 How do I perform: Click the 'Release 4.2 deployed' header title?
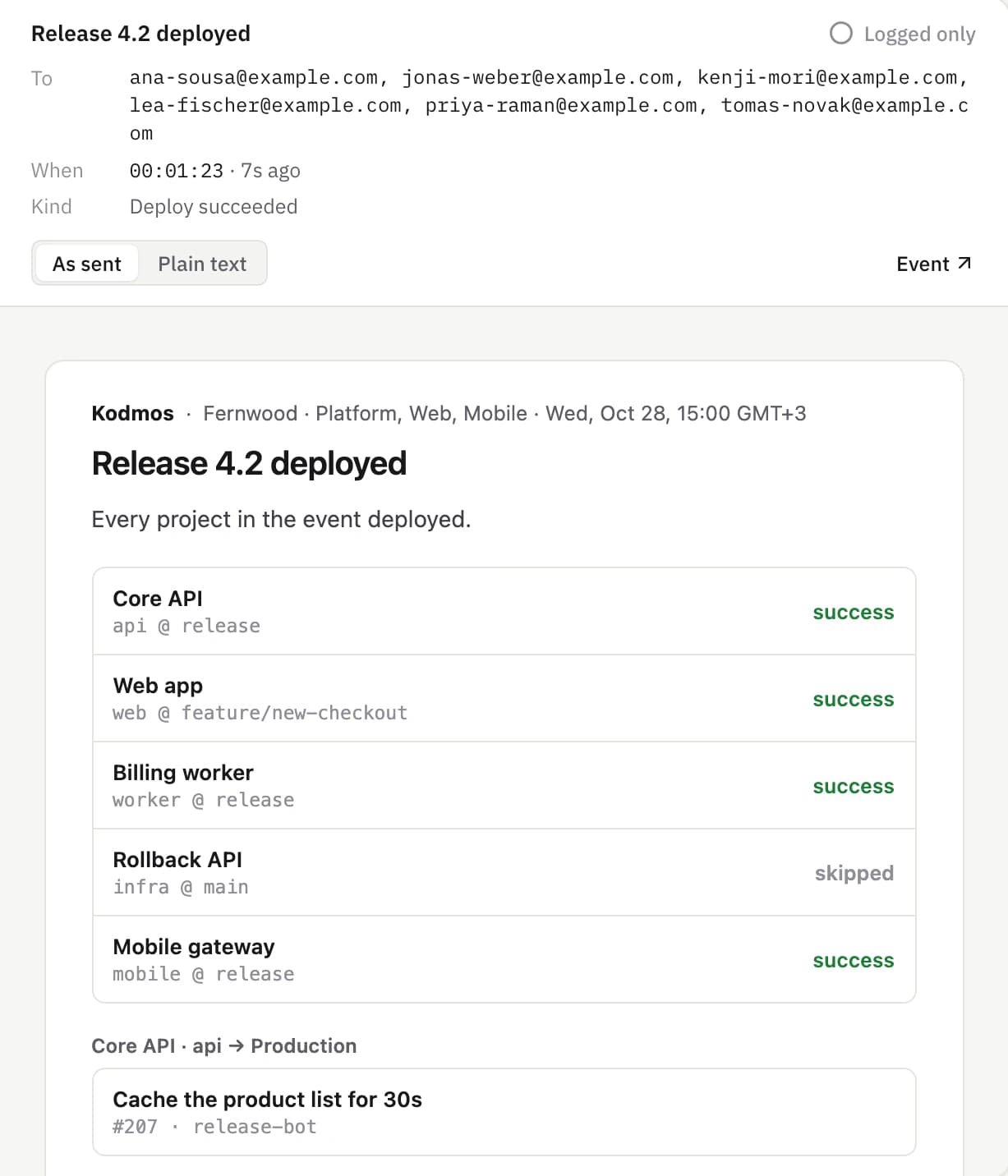[140, 34]
